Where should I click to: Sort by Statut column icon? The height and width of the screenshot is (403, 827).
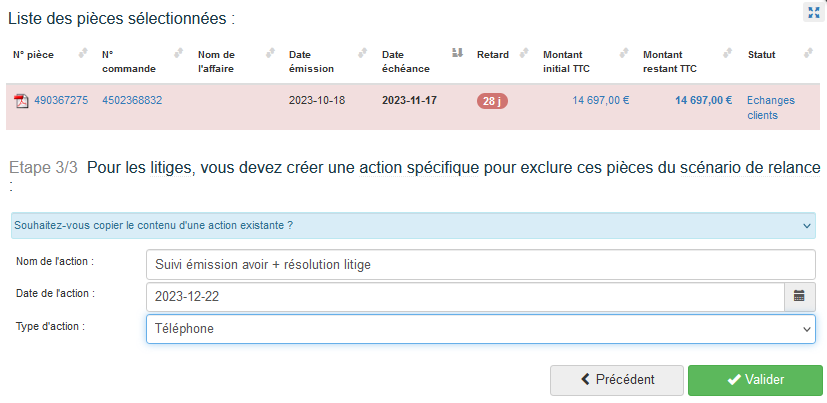[807, 52]
